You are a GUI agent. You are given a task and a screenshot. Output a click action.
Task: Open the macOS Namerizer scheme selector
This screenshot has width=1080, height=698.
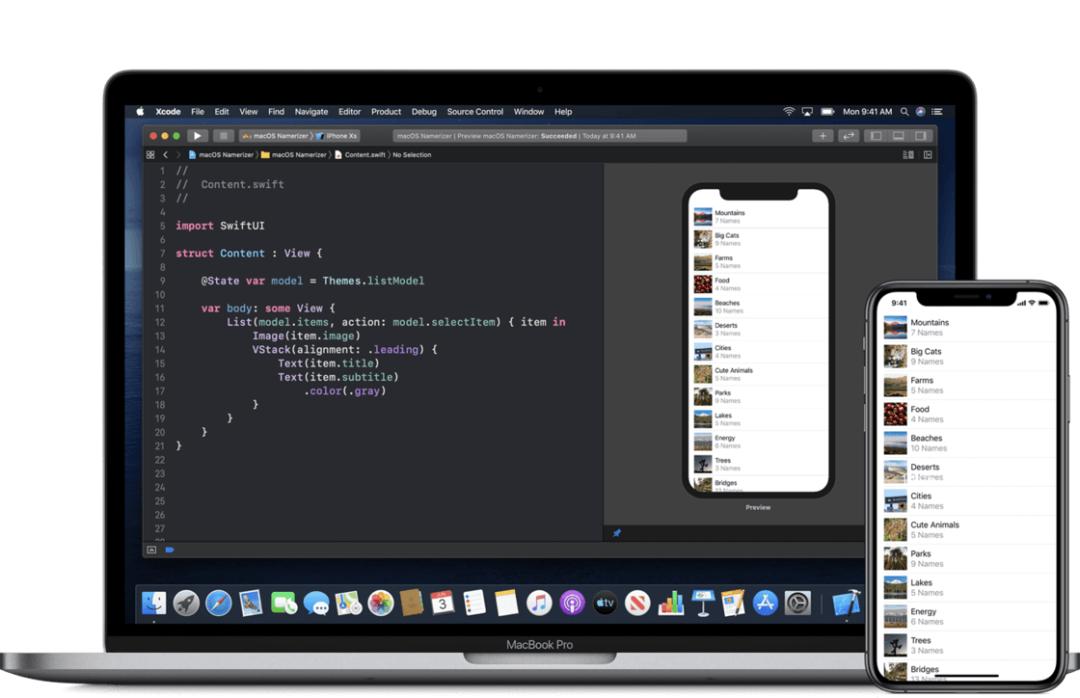(x=276, y=136)
